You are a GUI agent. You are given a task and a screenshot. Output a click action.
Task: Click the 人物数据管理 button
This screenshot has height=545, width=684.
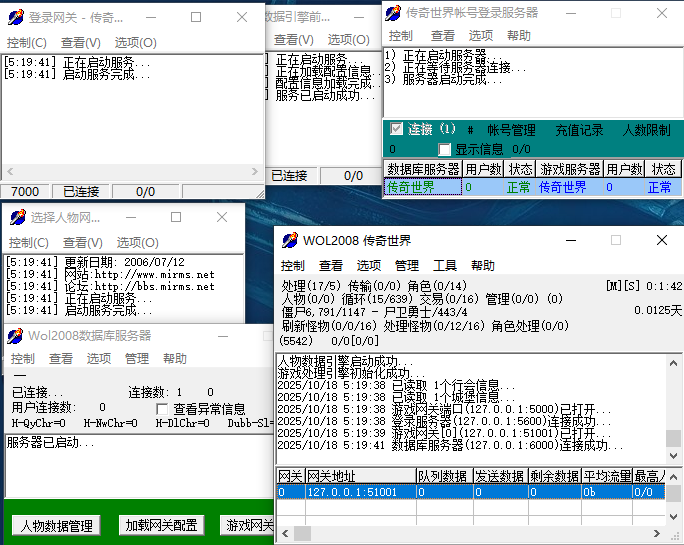(x=56, y=526)
